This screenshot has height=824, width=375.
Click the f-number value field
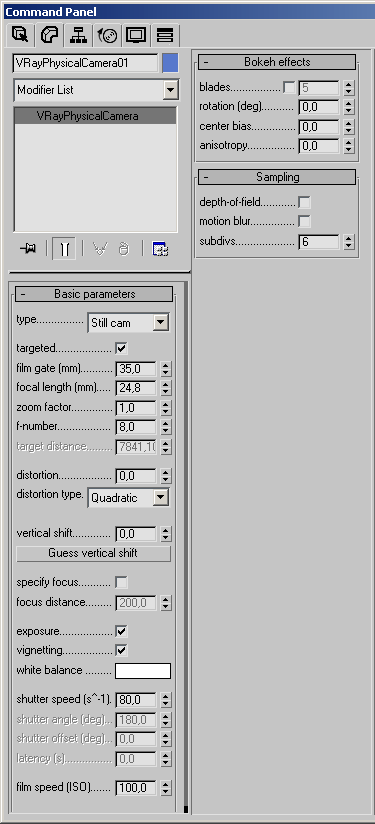tap(136, 427)
